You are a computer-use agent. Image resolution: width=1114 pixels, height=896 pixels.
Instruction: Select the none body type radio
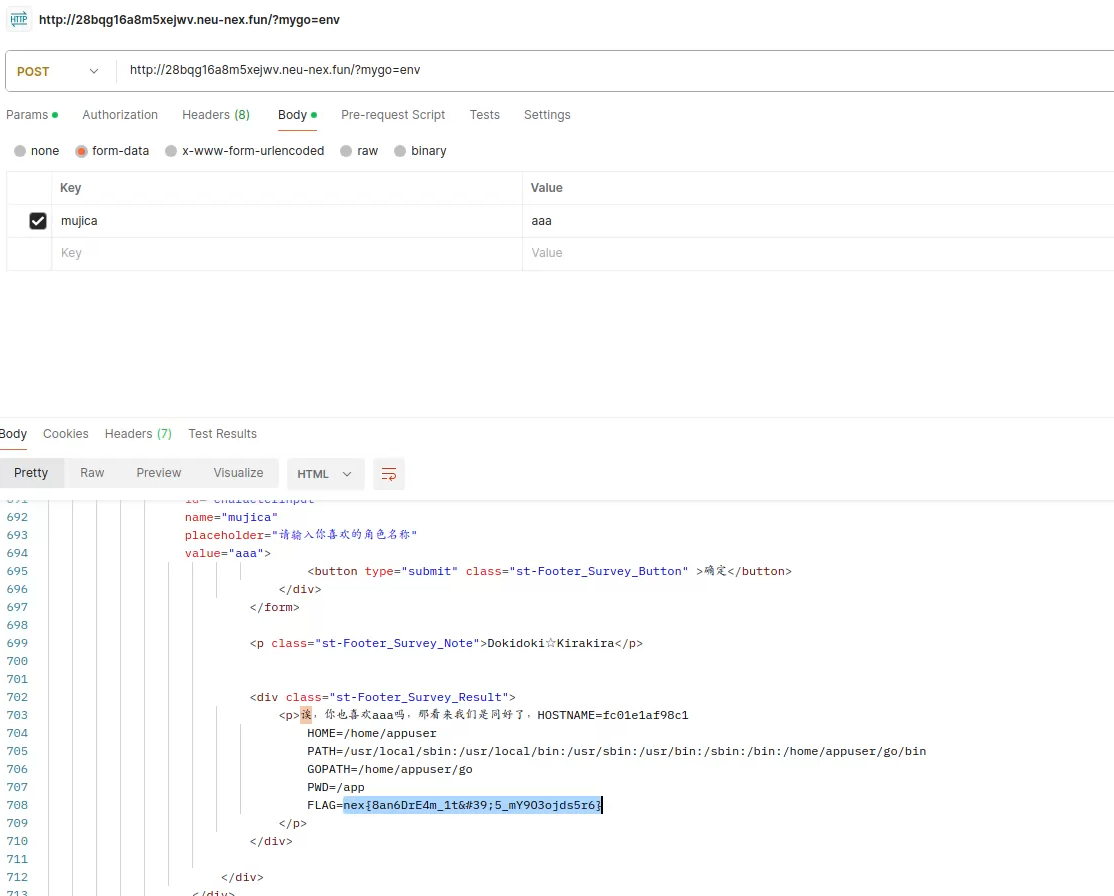[20, 151]
